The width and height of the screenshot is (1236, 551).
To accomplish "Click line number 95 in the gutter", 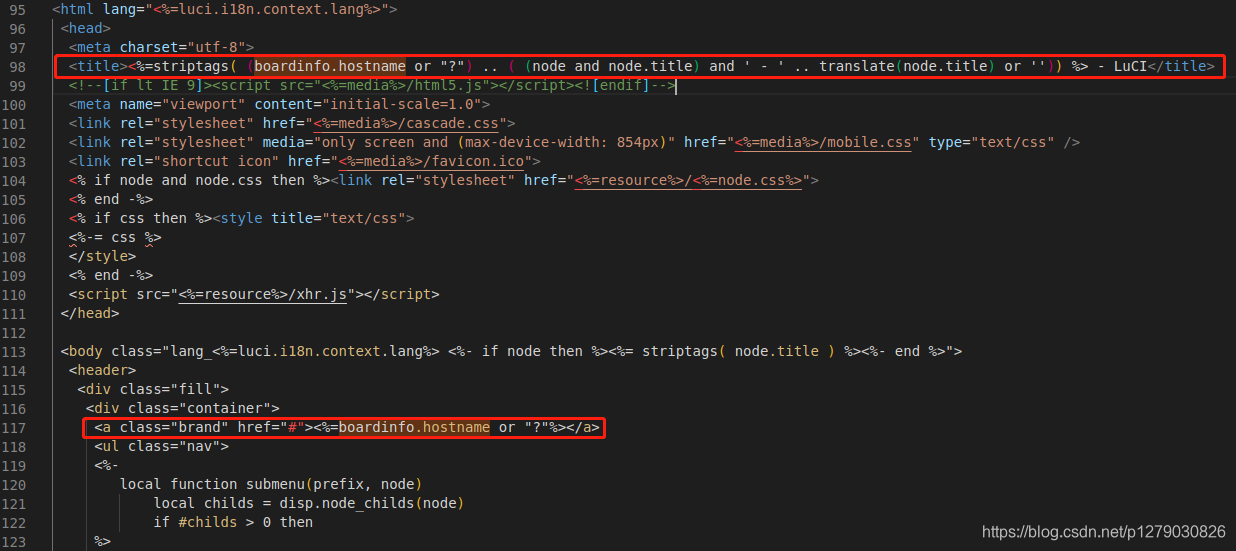I will (17, 10).
